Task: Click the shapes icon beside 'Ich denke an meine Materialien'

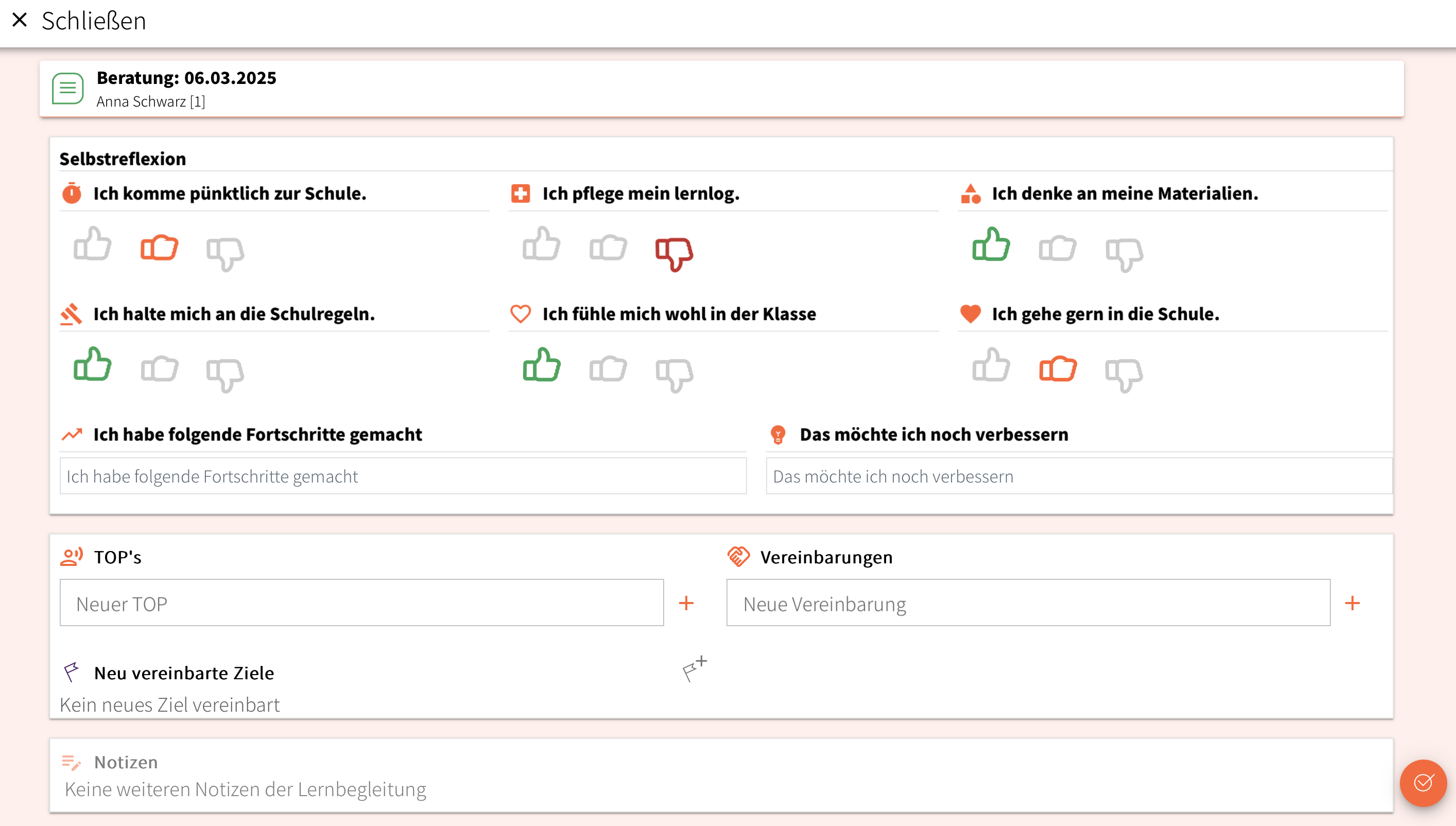Action: pos(970,194)
